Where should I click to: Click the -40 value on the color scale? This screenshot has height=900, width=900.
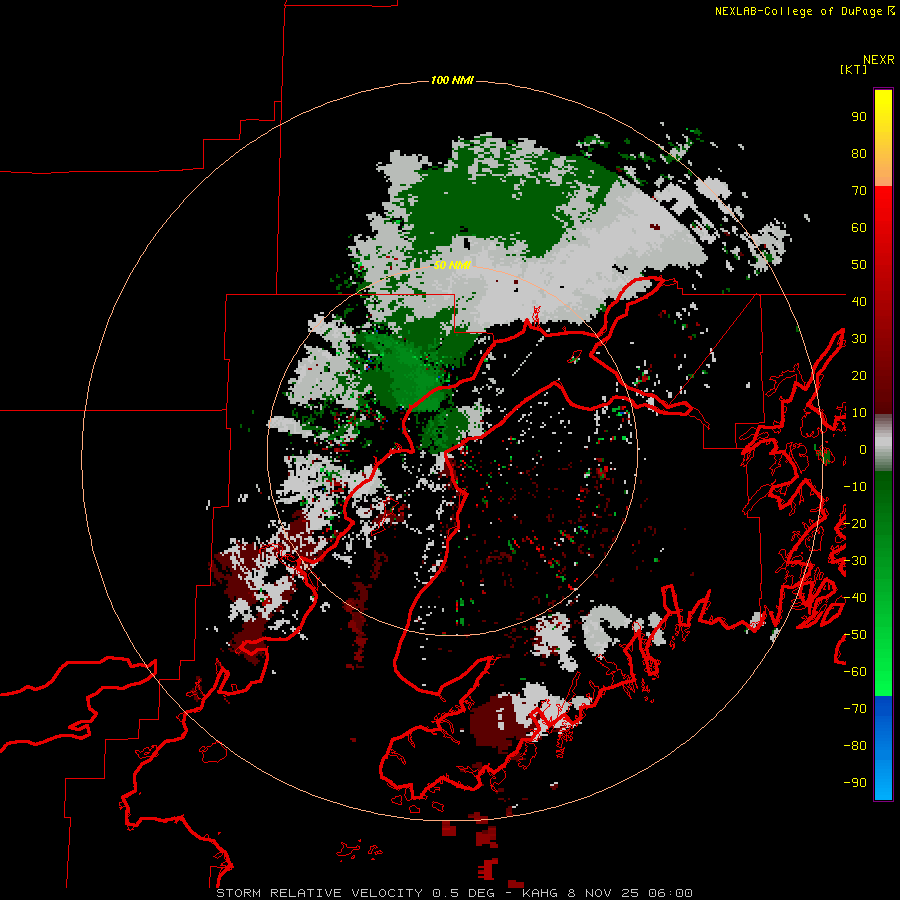click(x=855, y=598)
